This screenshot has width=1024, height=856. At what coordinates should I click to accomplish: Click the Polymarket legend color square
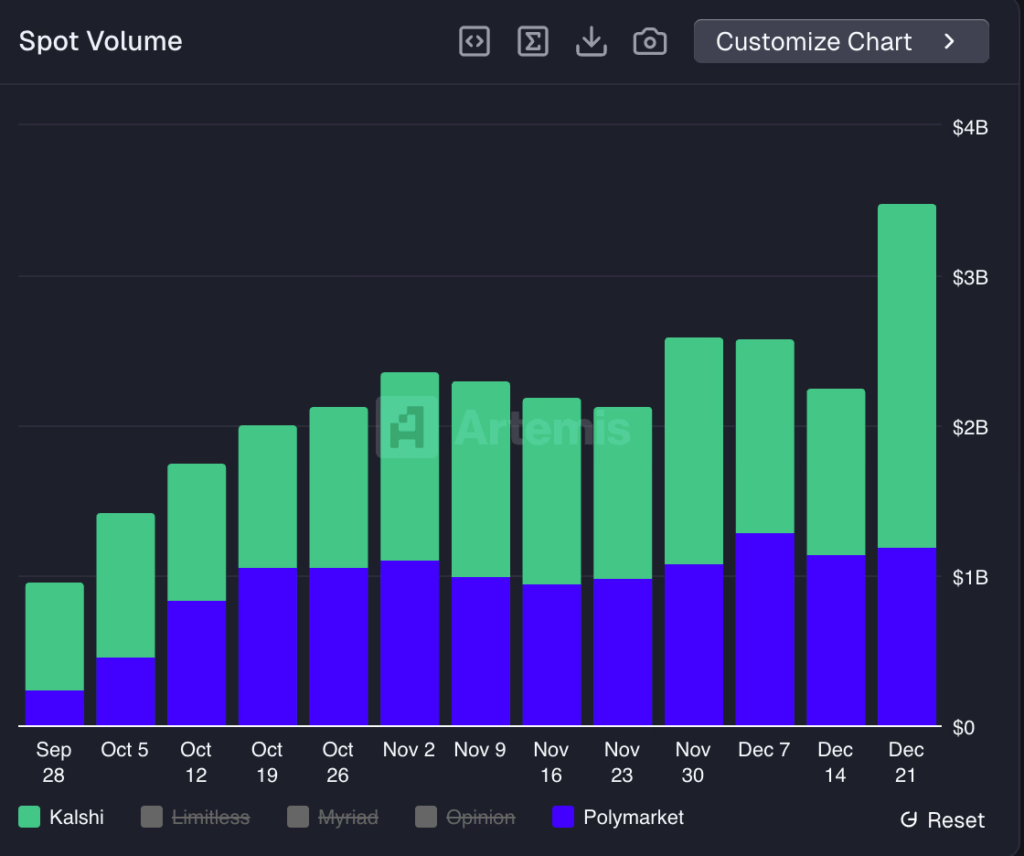pyautogui.click(x=565, y=817)
